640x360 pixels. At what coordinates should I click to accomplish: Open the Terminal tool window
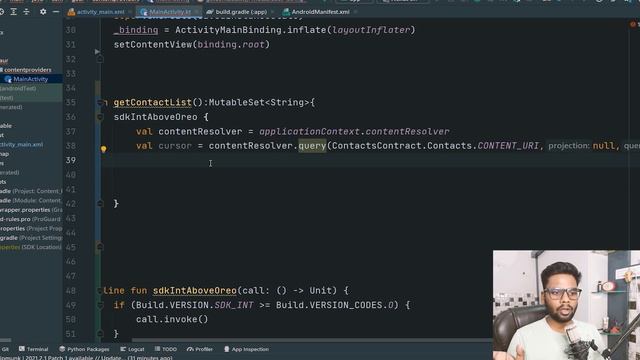33,349
